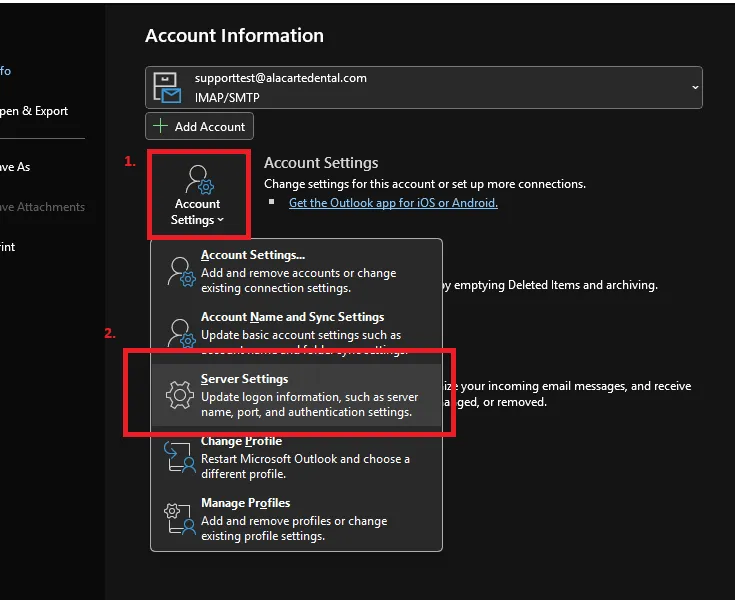
Task: Choose Manage Profiles menu entry
Action: click(x=296, y=519)
